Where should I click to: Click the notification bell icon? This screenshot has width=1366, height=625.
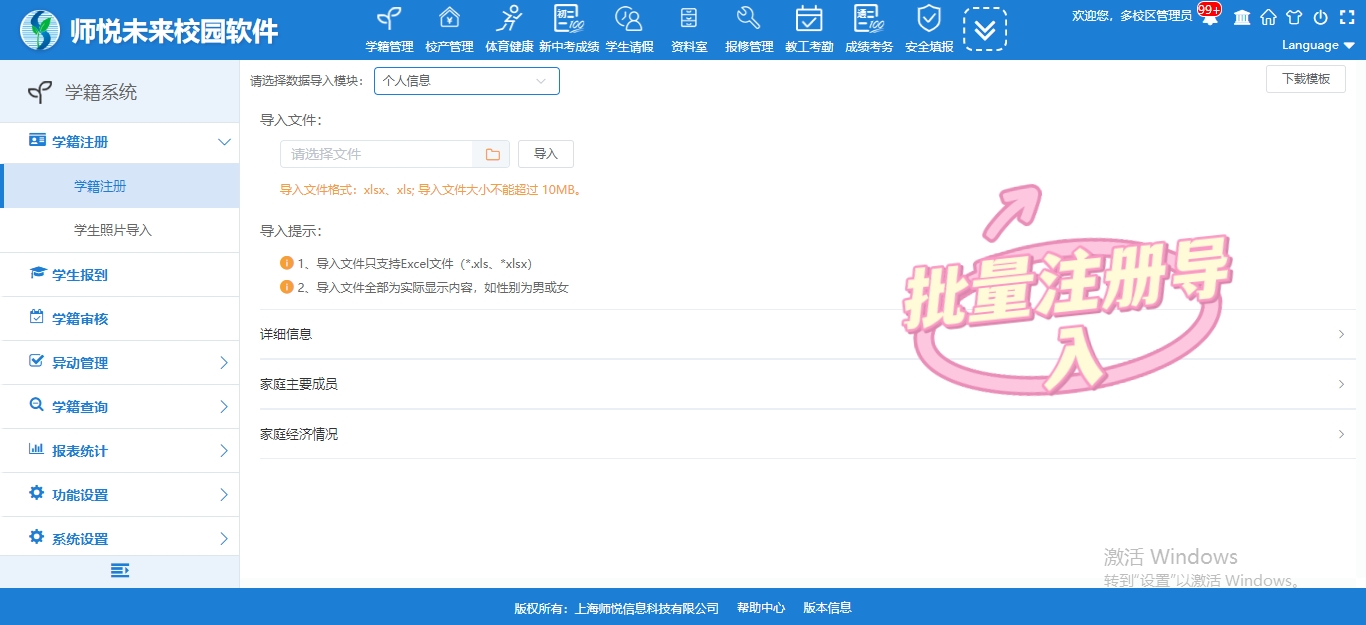1210,17
